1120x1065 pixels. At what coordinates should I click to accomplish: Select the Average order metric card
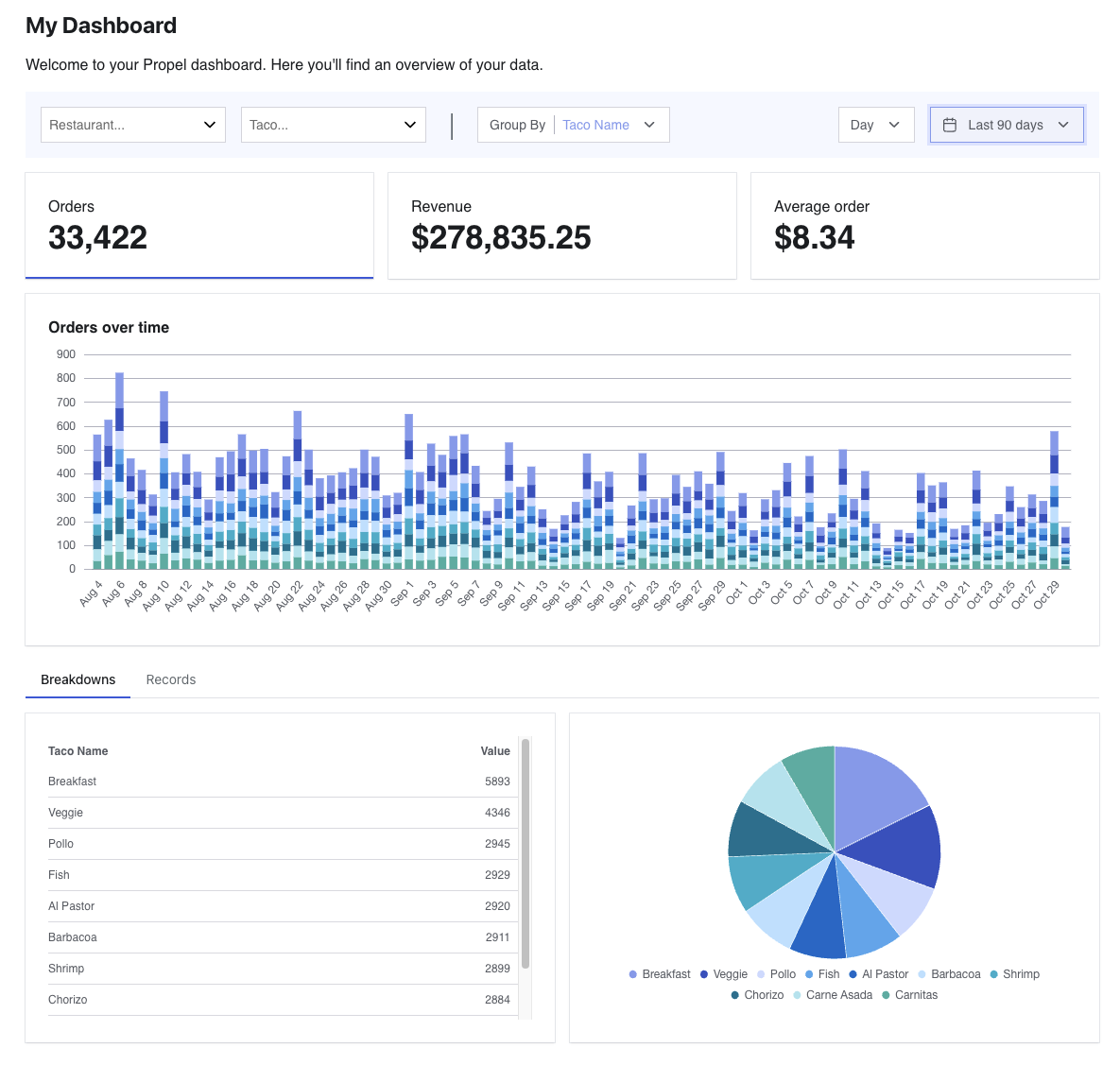click(925, 226)
